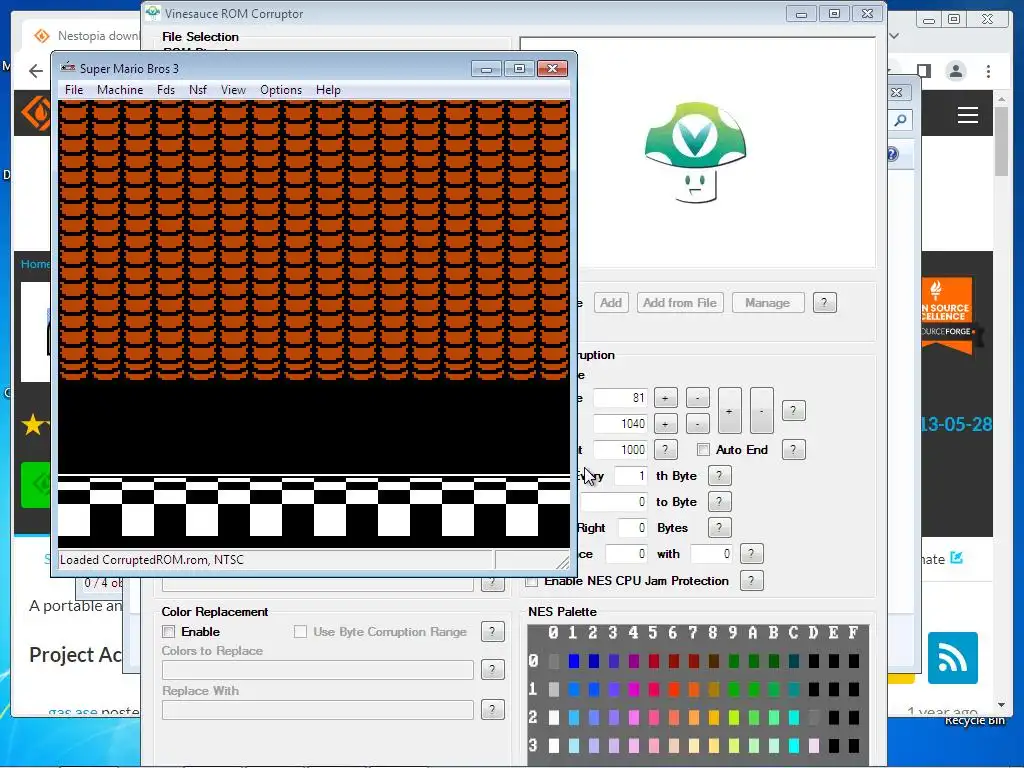Click the magnifier search icon in browser
Screen dimensions: 1024x768
(x=900, y=120)
